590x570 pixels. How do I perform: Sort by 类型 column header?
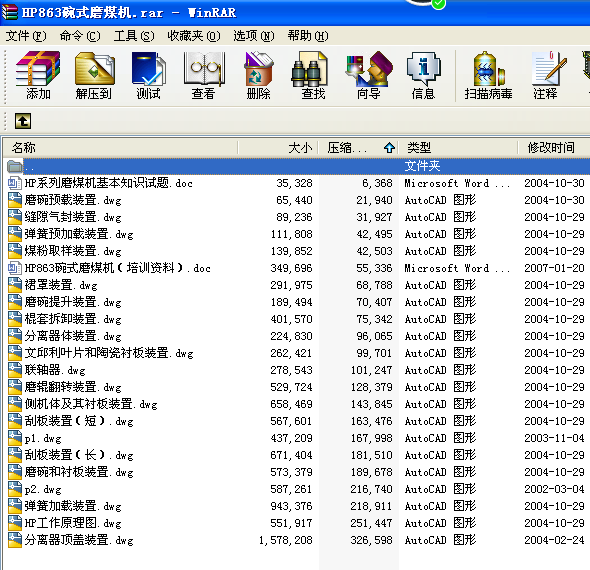[458, 147]
